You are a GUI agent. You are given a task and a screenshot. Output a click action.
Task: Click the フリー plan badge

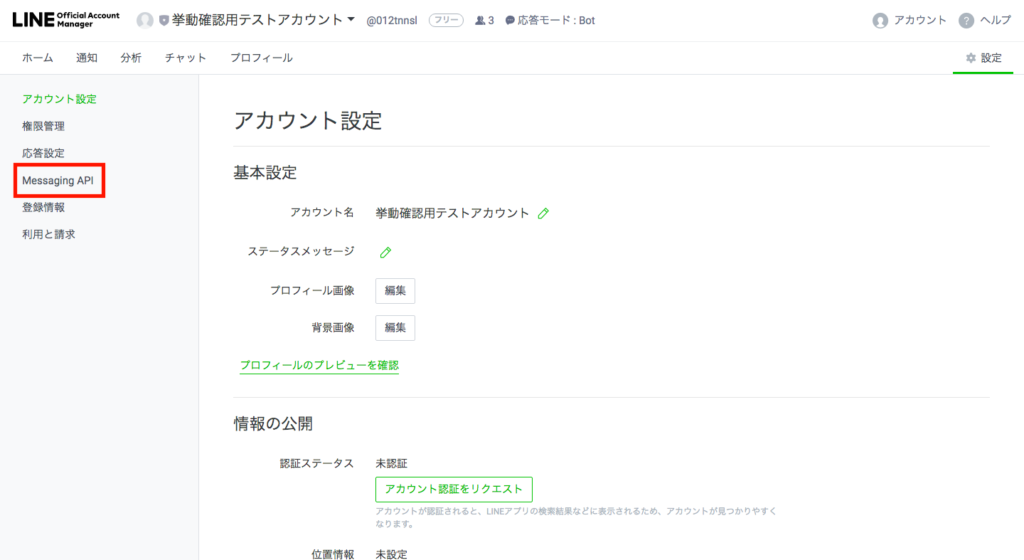(x=446, y=20)
